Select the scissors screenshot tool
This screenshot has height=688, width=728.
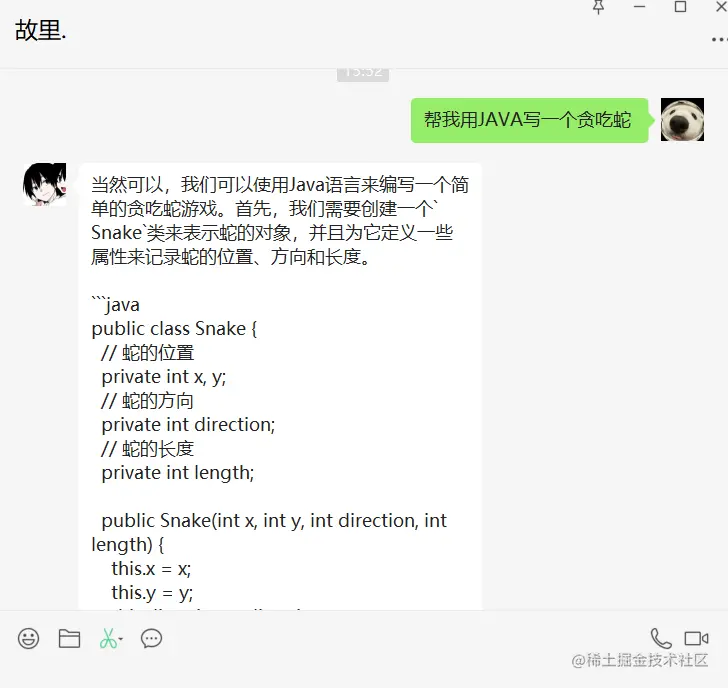click(x=108, y=638)
